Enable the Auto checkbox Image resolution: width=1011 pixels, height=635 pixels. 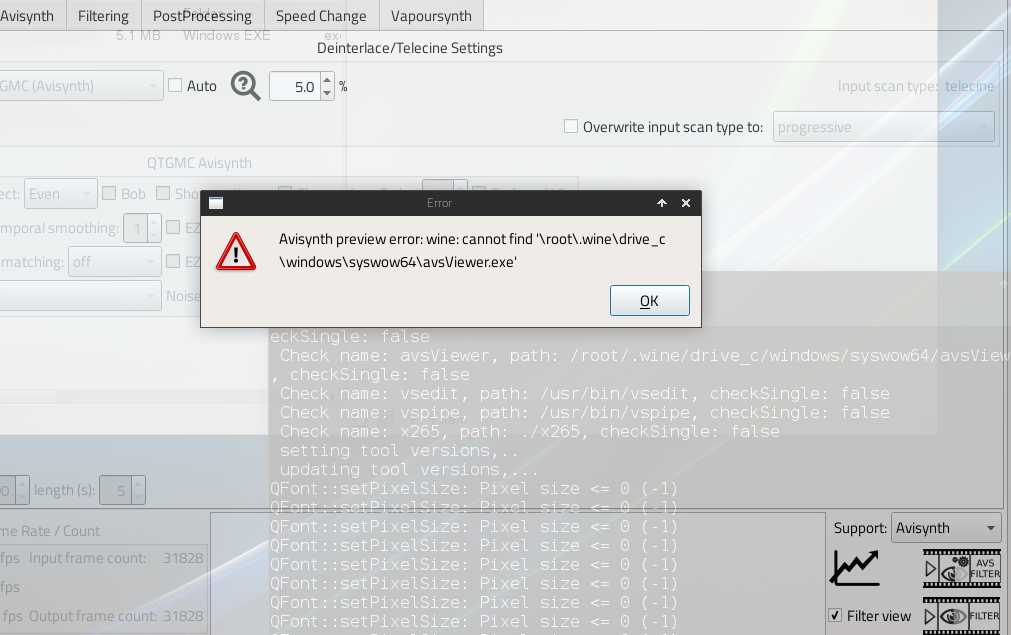(x=175, y=85)
